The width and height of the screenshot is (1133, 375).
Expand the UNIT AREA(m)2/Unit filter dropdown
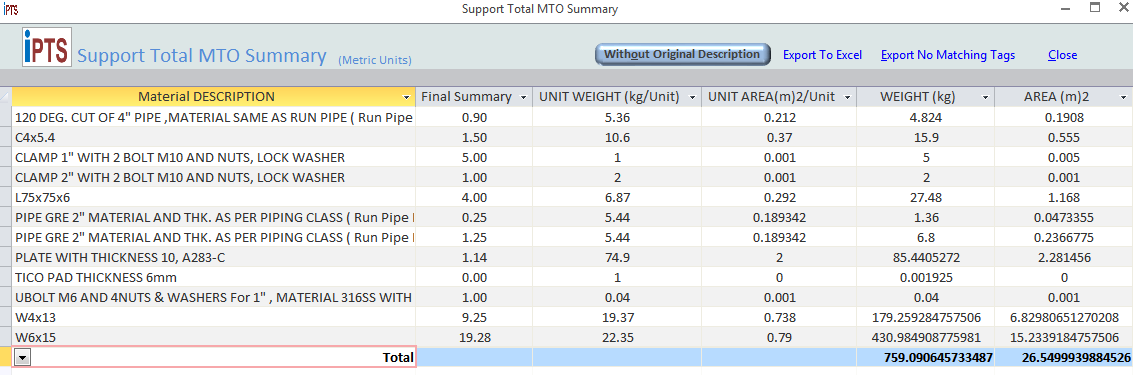click(848, 97)
